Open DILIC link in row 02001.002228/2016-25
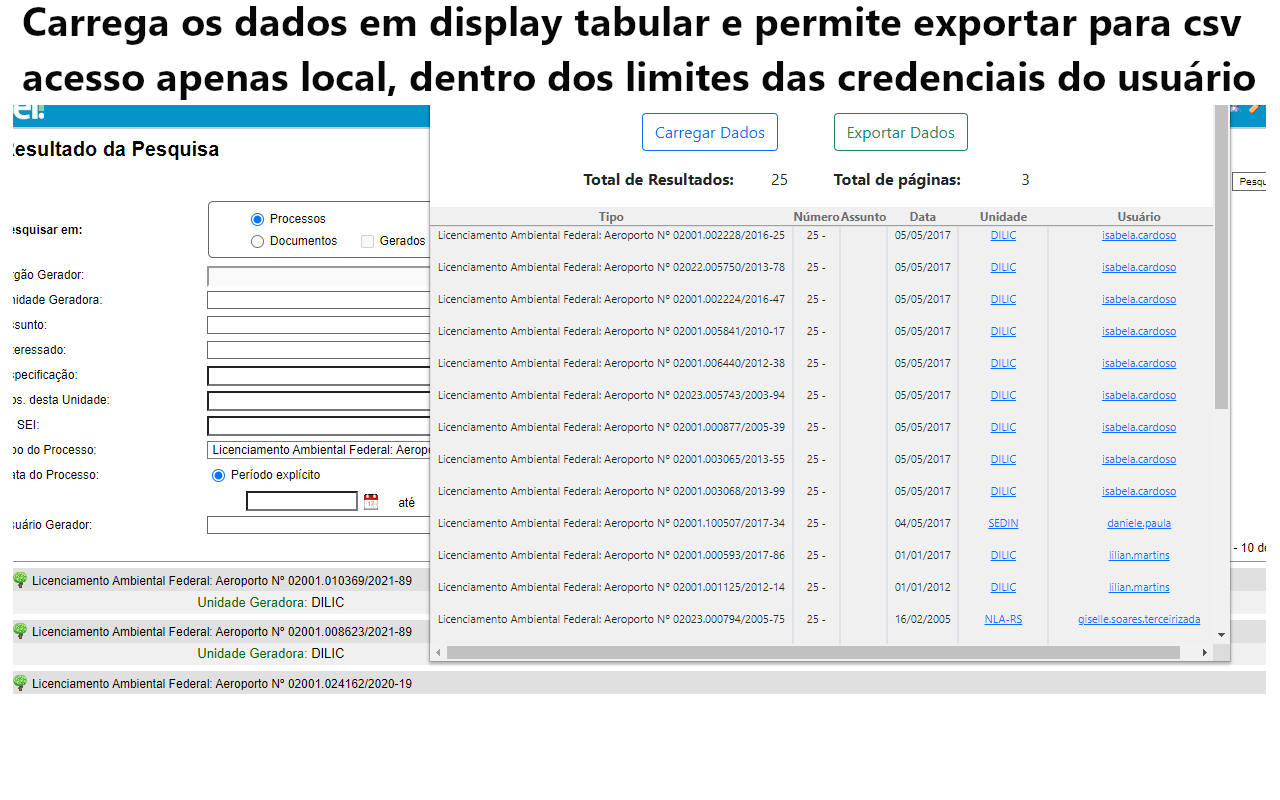The height and width of the screenshot is (800, 1280). 1003,235
